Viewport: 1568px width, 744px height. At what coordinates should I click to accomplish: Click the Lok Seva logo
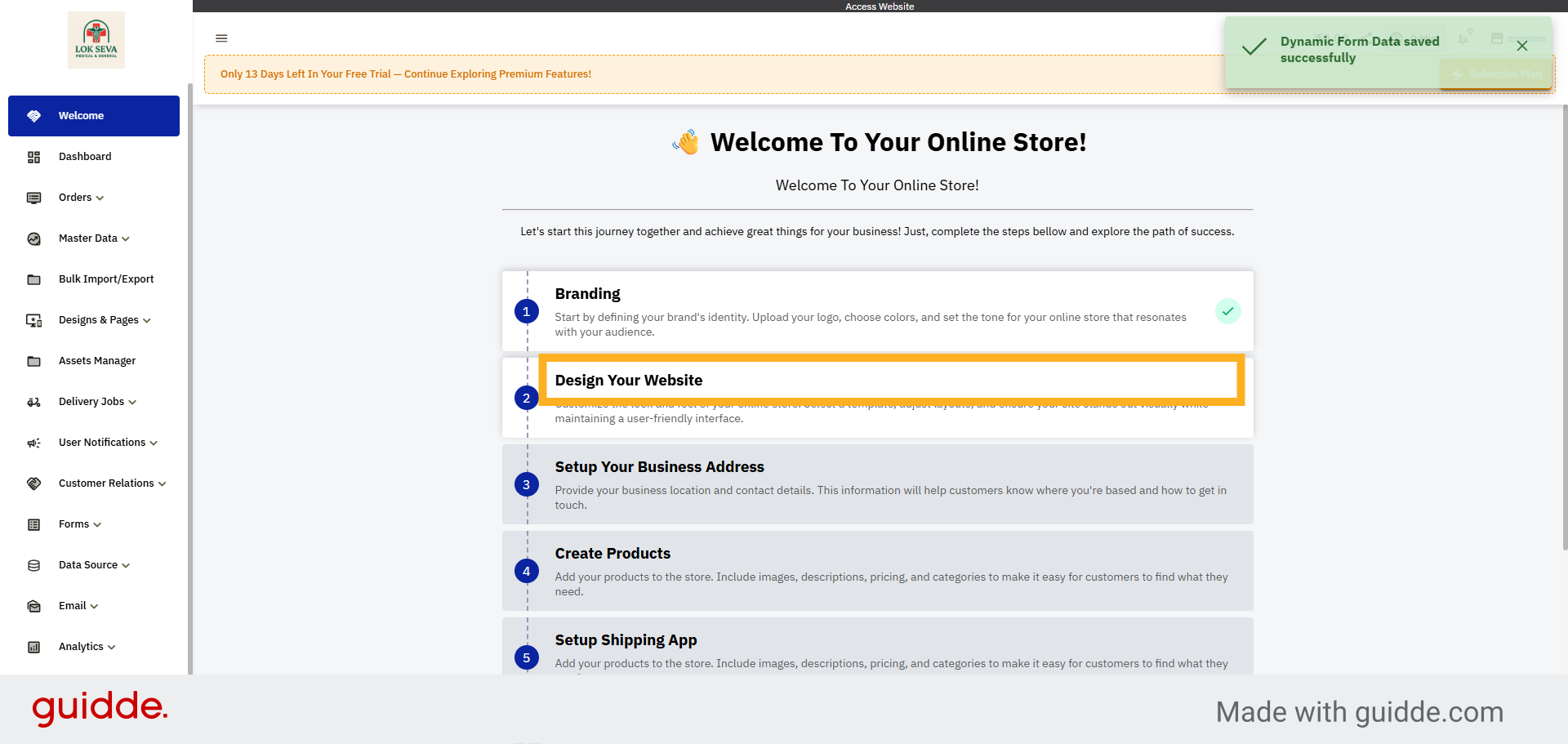pyautogui.click(x=96, y=39)
